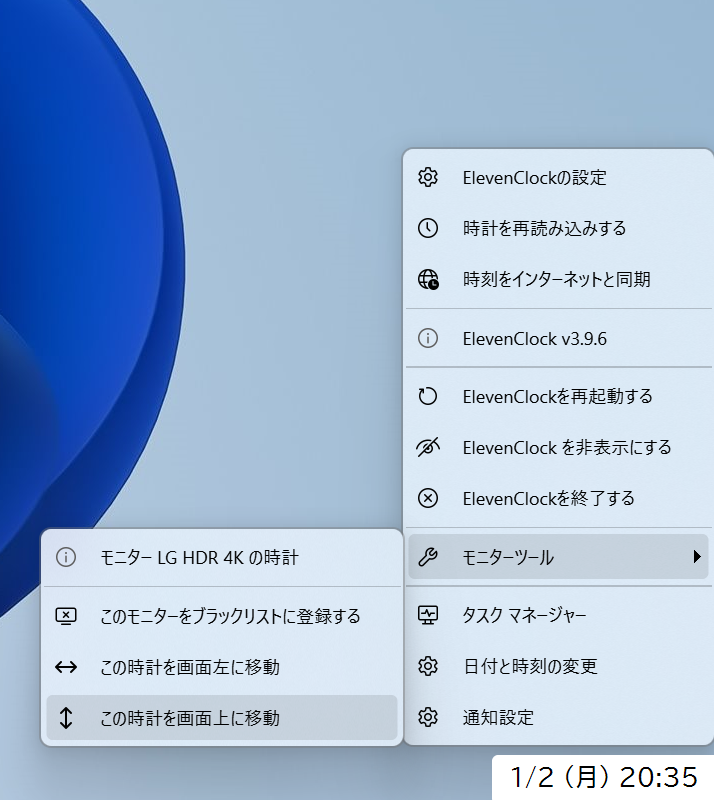
Task: Click the task manager monitor icon
Action: [x=428, y=615]
